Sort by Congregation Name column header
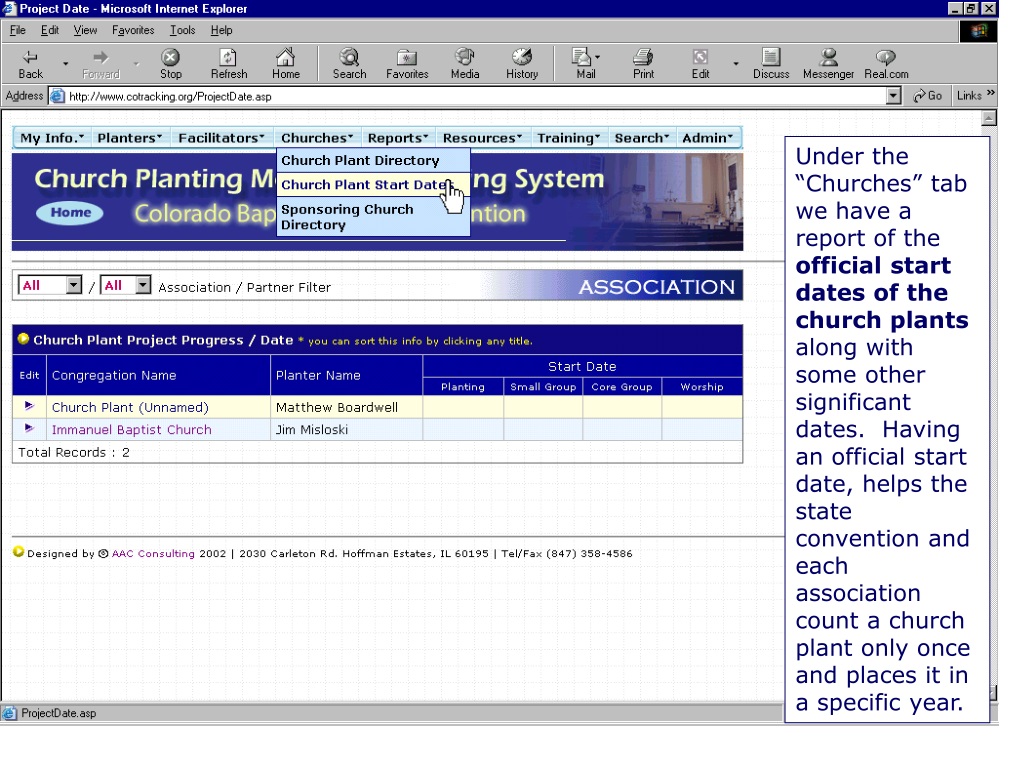 point(114,376)
